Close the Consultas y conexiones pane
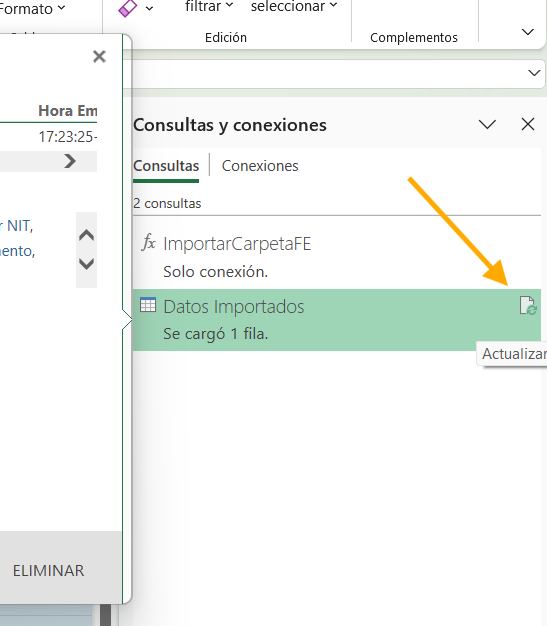This screenshot has height=626, width=547. tap(528, 125)
